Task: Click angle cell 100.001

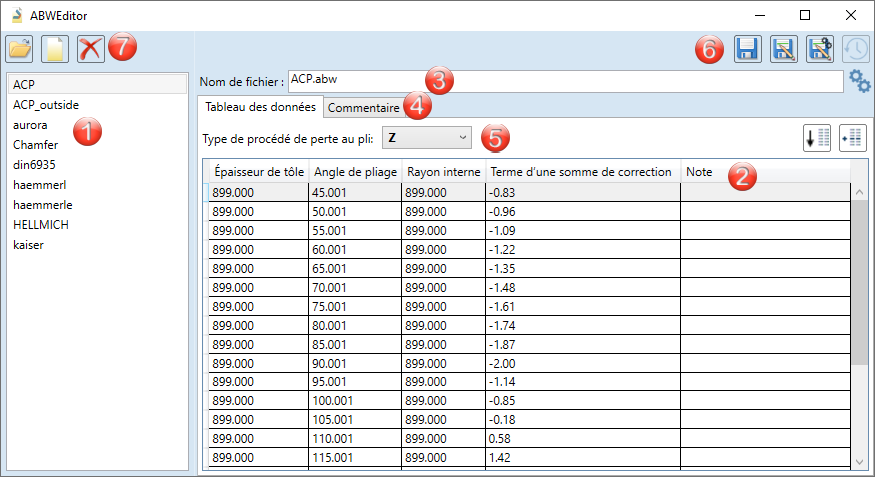Action: [355, 401]
